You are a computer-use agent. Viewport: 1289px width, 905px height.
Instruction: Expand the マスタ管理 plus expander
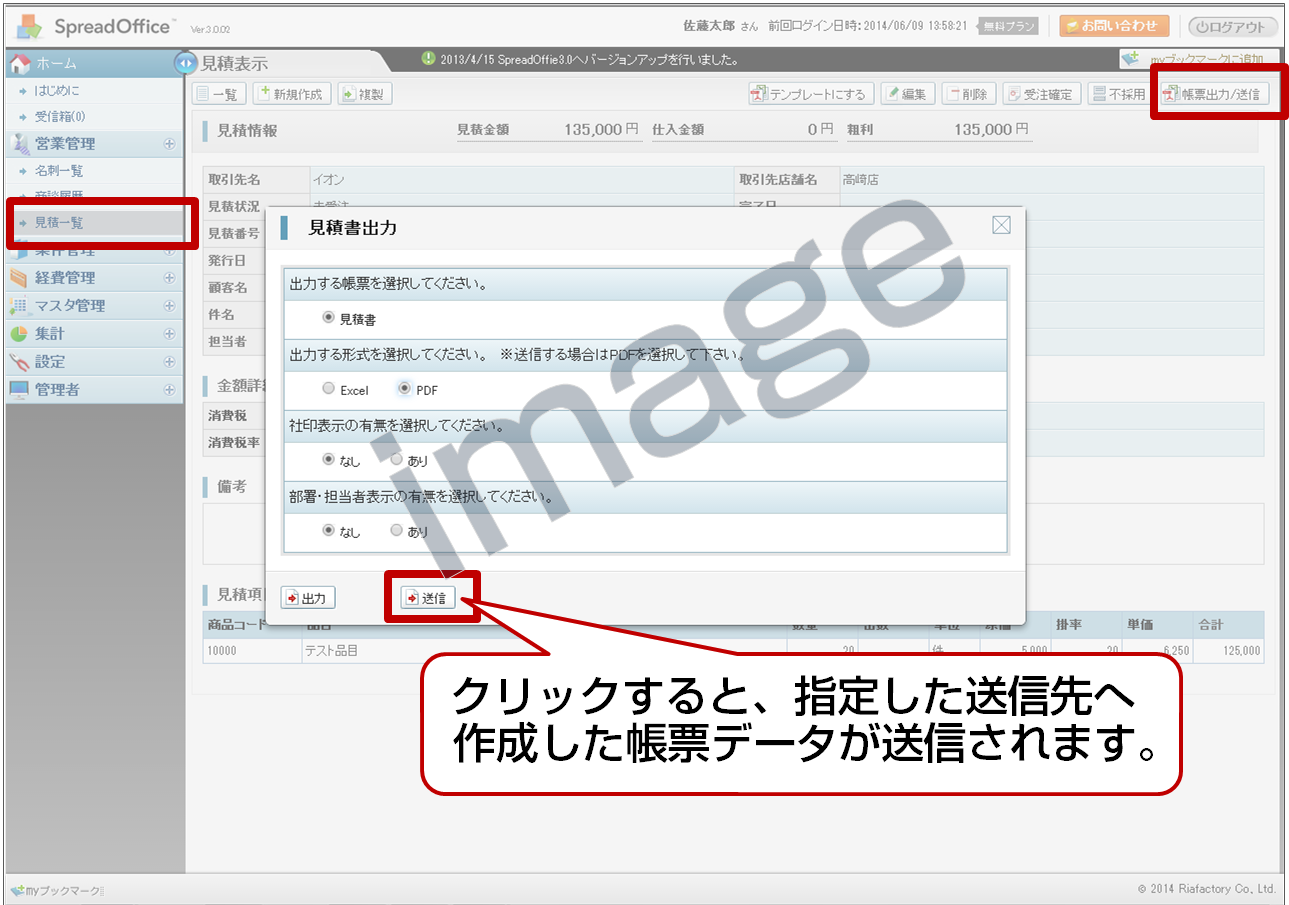tap(169, 306)
